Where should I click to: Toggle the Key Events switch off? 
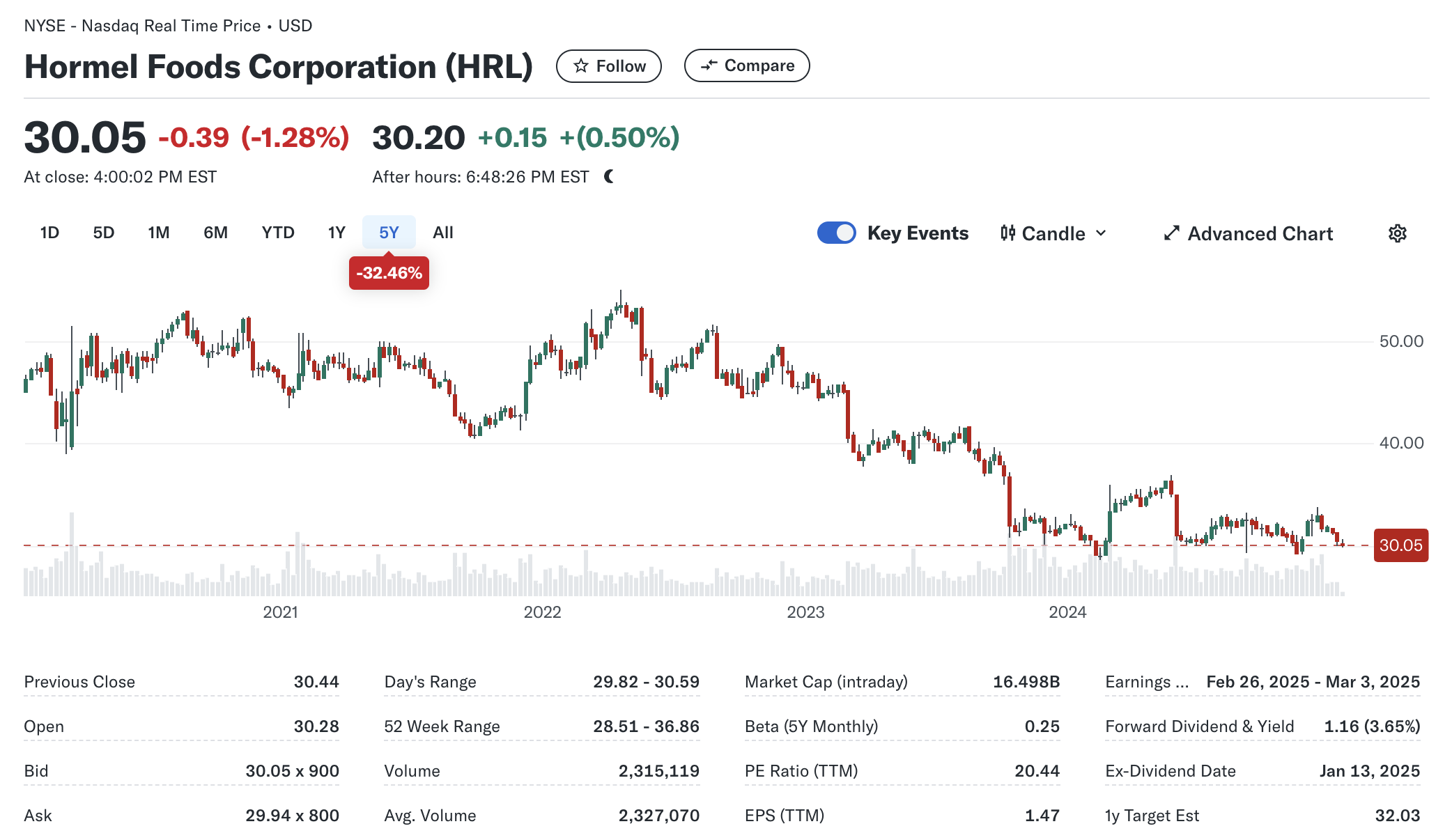click(836, 233)
